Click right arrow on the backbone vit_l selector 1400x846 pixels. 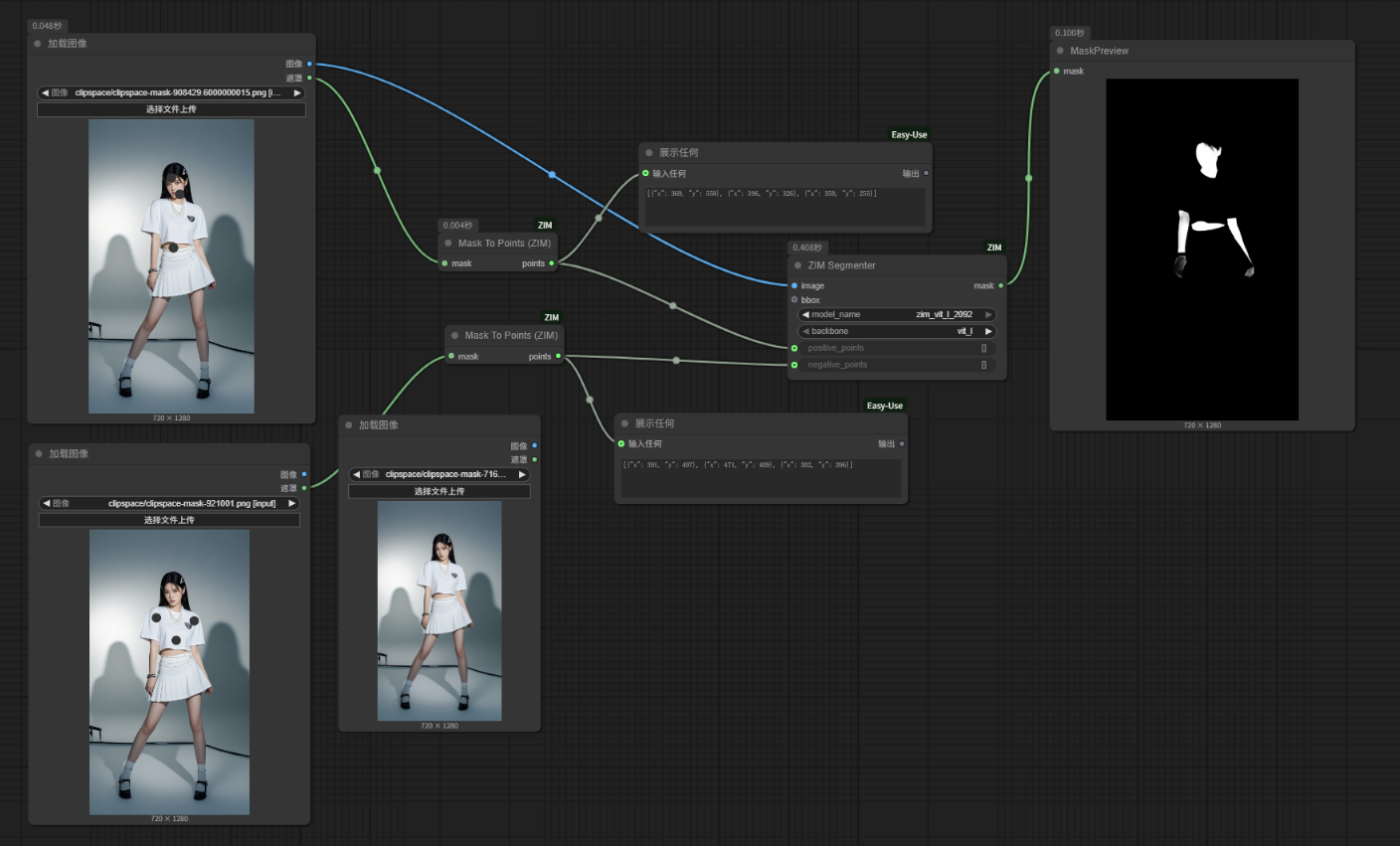(988, 331)
